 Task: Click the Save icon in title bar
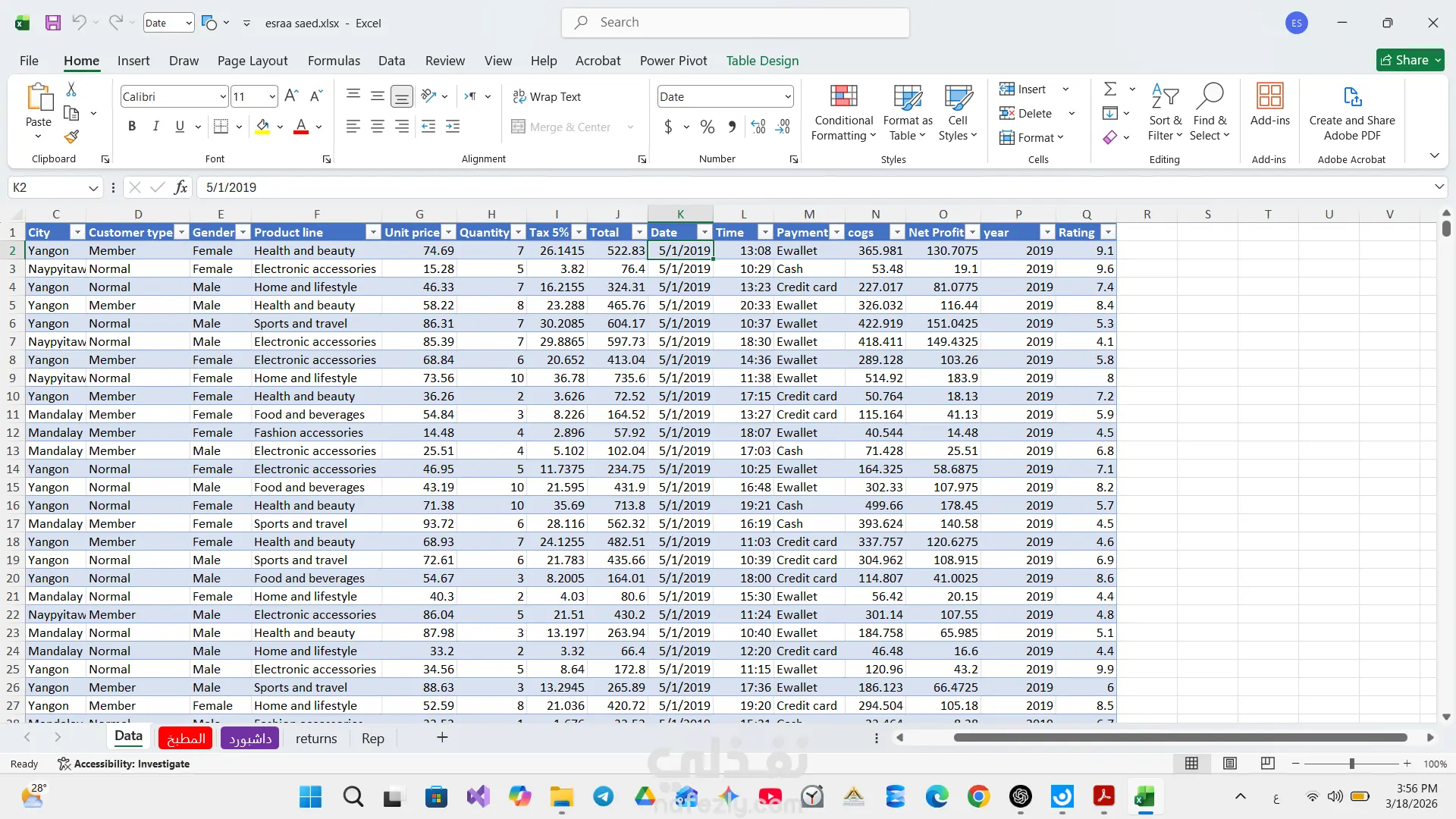52,23
